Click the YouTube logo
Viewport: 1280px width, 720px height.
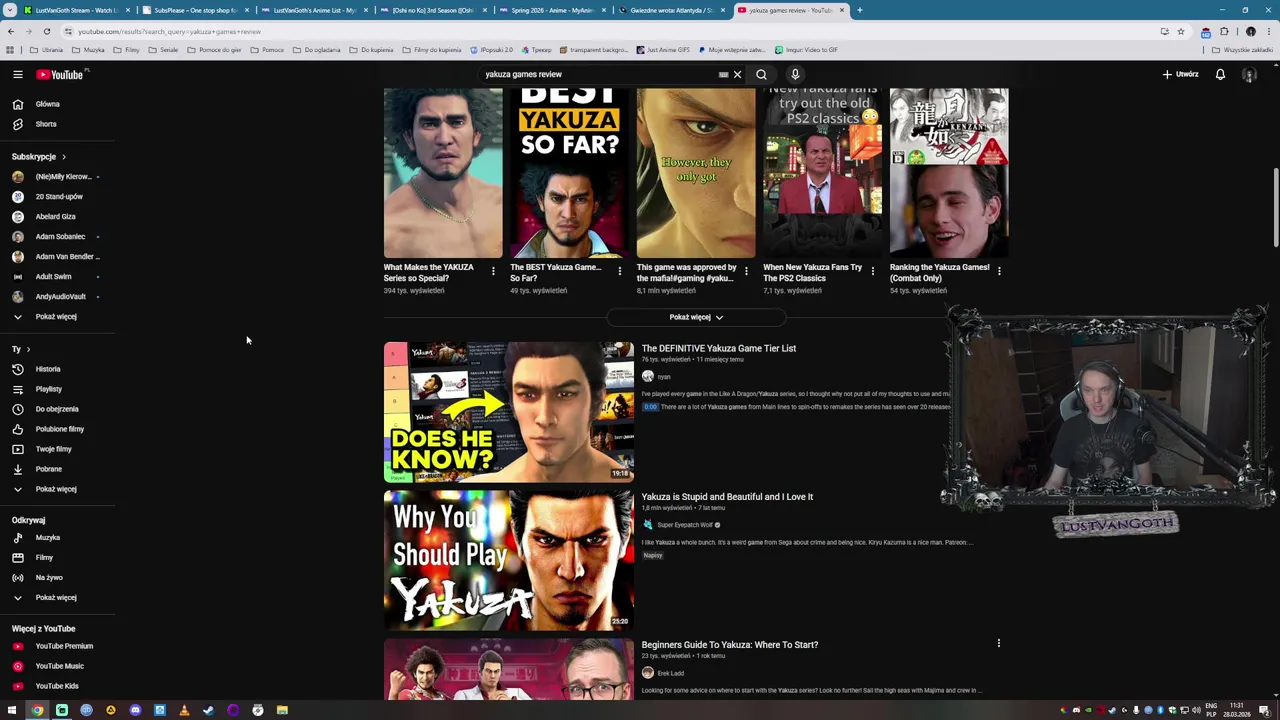pos(62,74)
